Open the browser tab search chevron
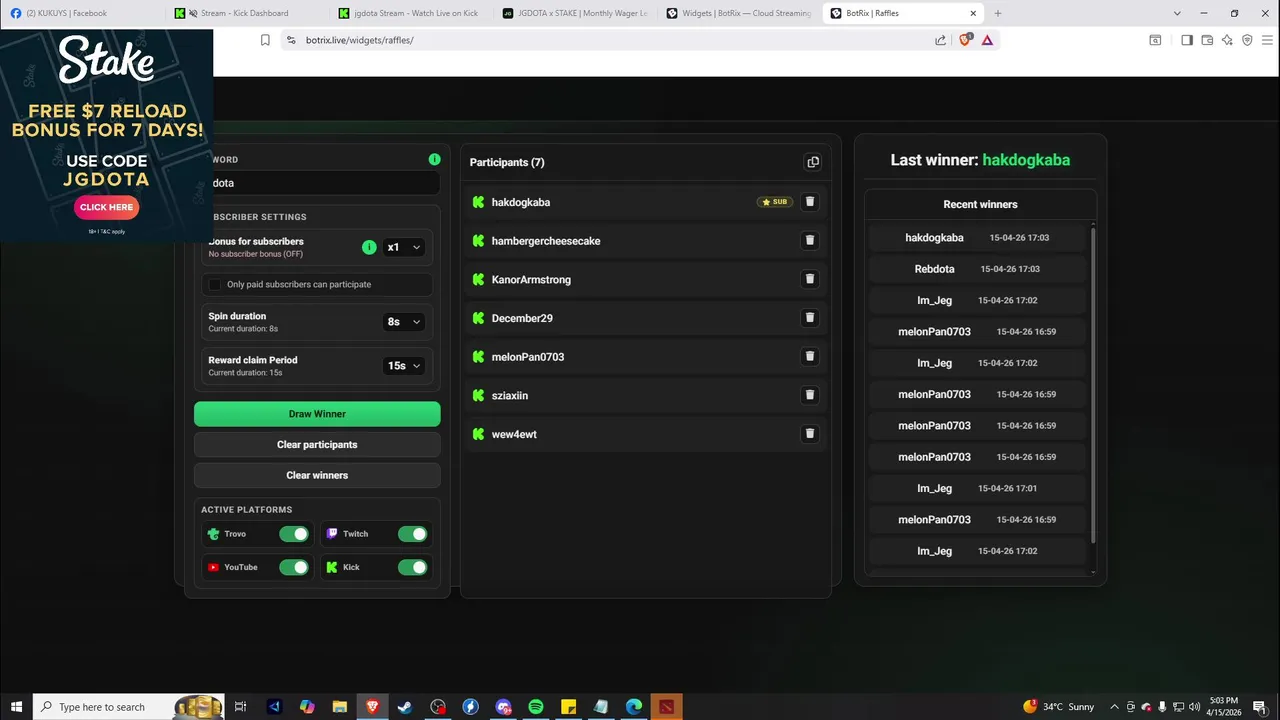This screenshot has width=1280, height=720. click(x=1177, y=13)
